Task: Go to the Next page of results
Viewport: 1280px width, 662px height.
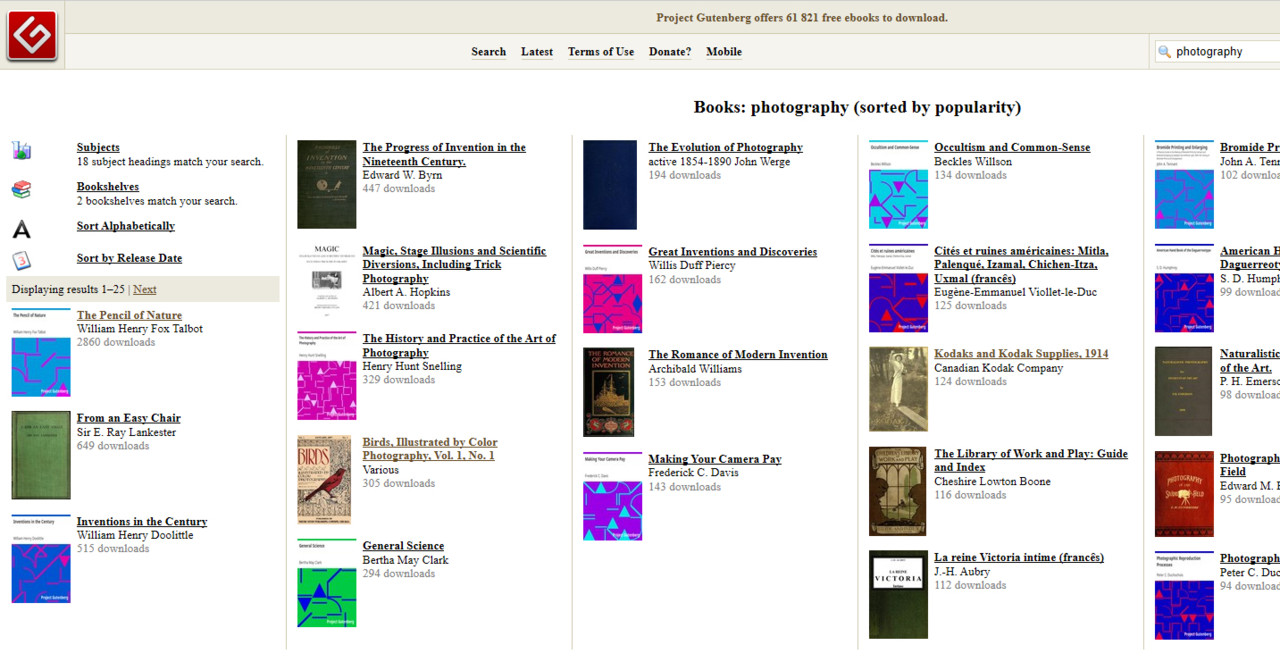Action: (x=144, y=289)
